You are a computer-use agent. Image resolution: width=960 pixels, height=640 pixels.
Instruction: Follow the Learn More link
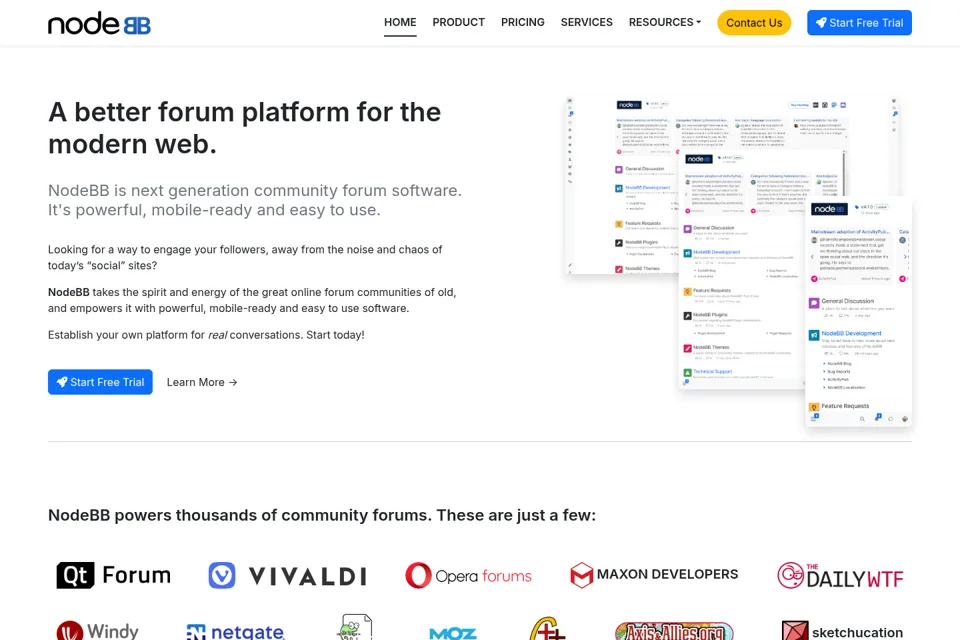(201, 382)
